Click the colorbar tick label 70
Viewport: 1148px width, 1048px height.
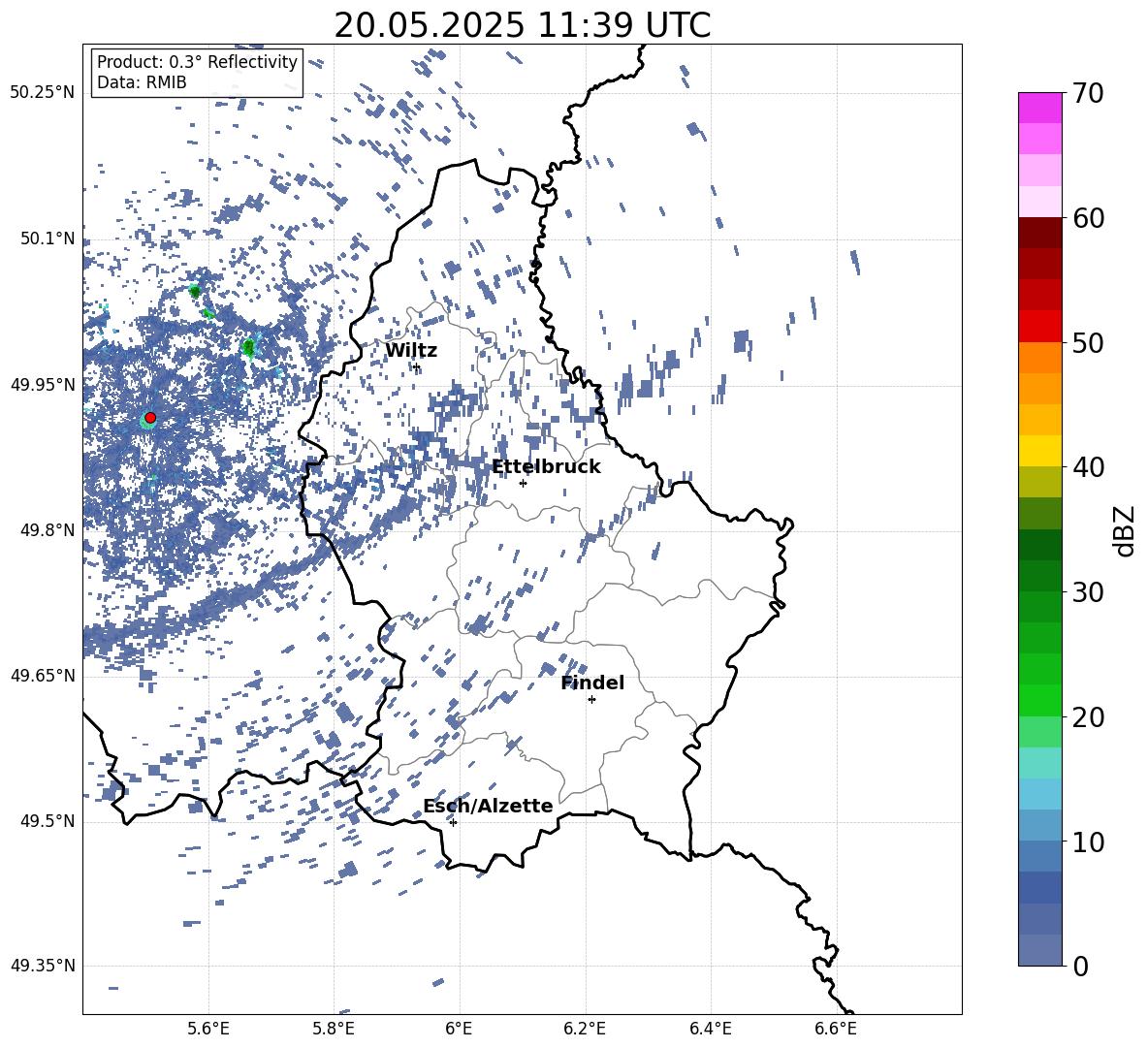coord(1087,93)
